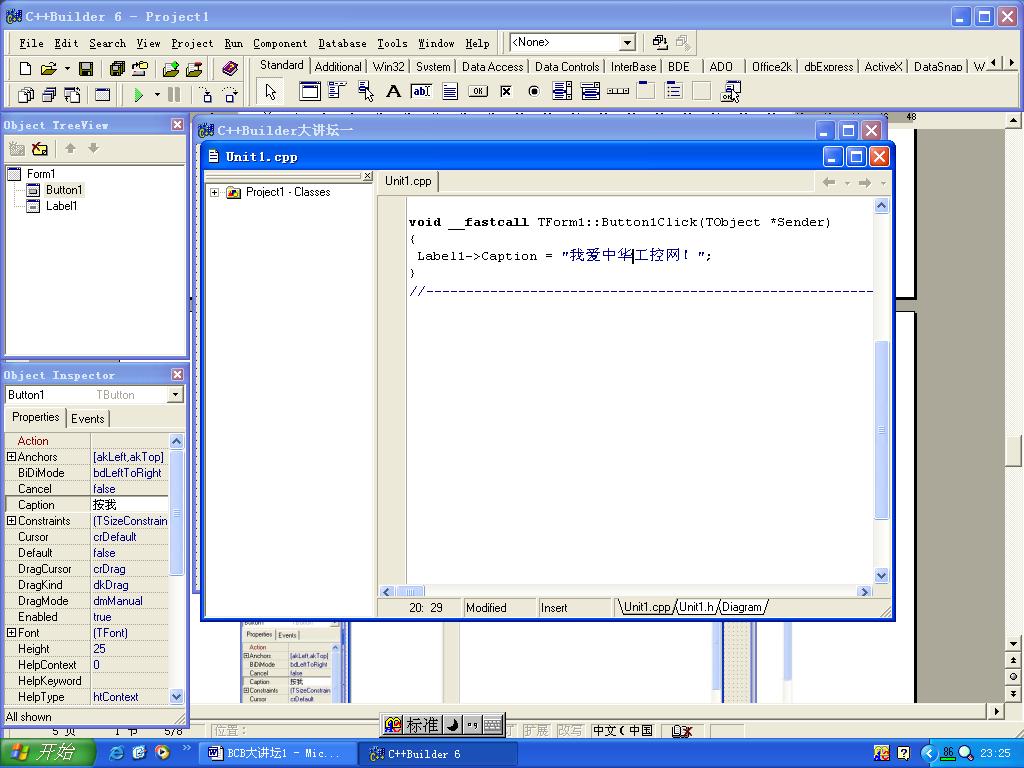This screenshot has height=768, width=1024.
Task: Open the Project menu
Action: [x=191, y=43]
